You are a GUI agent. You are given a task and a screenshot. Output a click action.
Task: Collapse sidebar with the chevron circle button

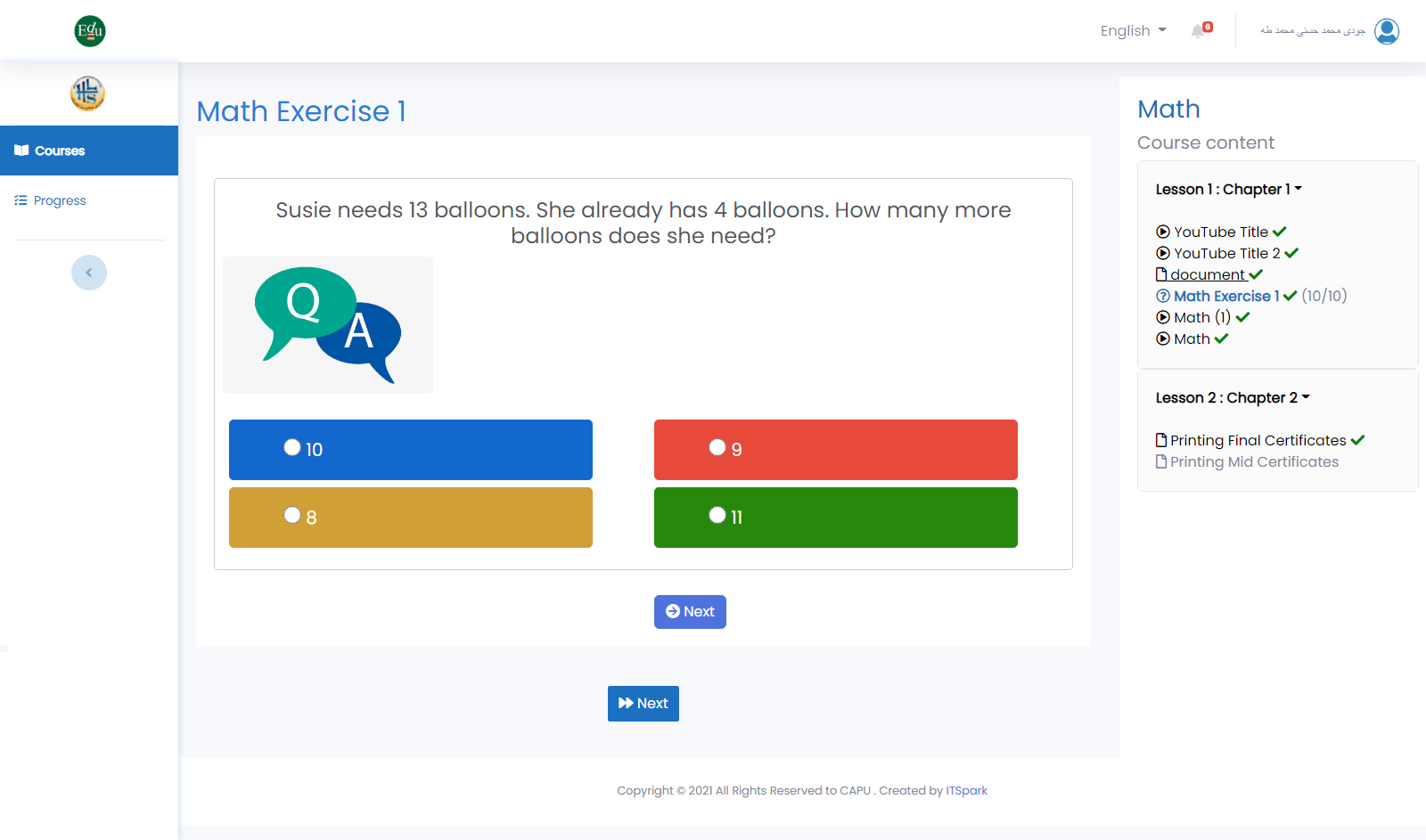(x=89, y=273)
